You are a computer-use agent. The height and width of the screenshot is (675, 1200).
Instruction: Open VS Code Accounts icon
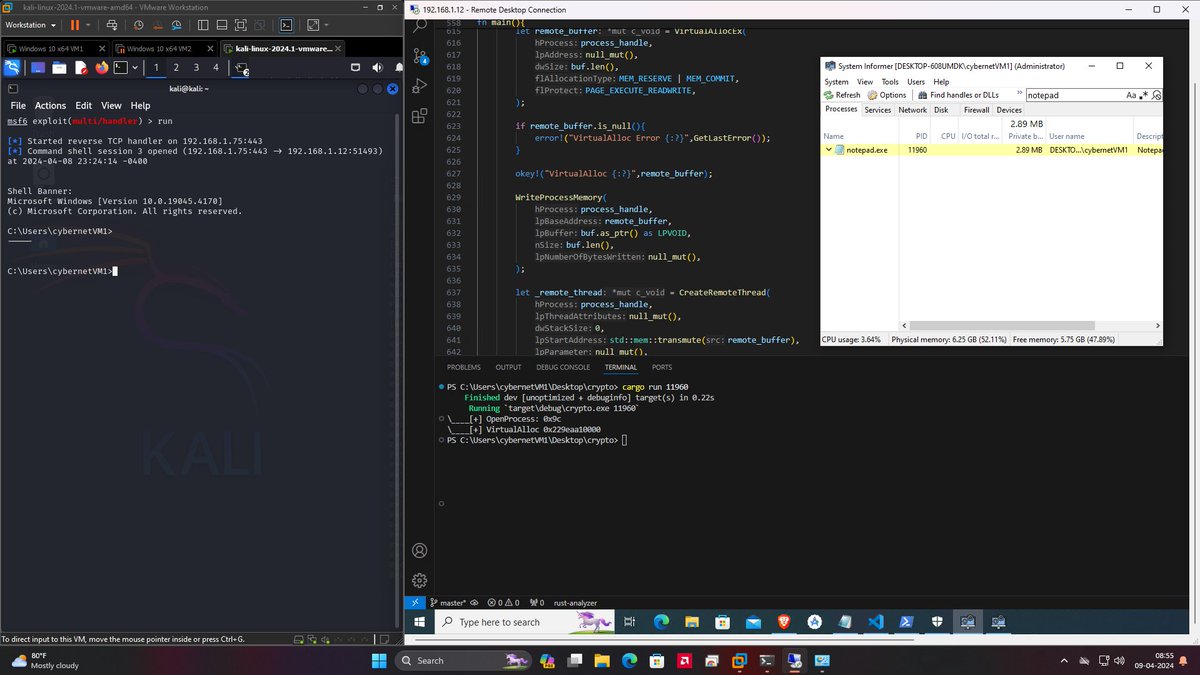[x=420, y=550]
